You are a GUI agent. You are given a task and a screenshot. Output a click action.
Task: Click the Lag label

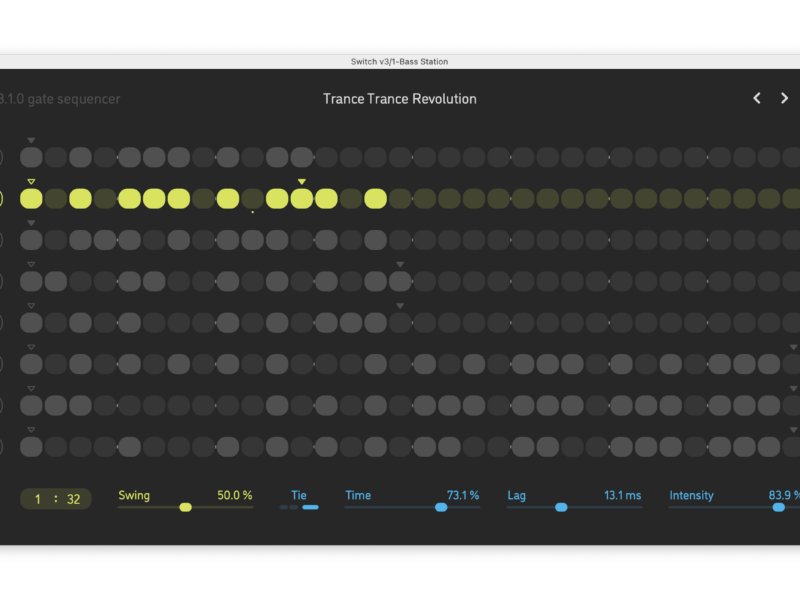pos(516,495)
